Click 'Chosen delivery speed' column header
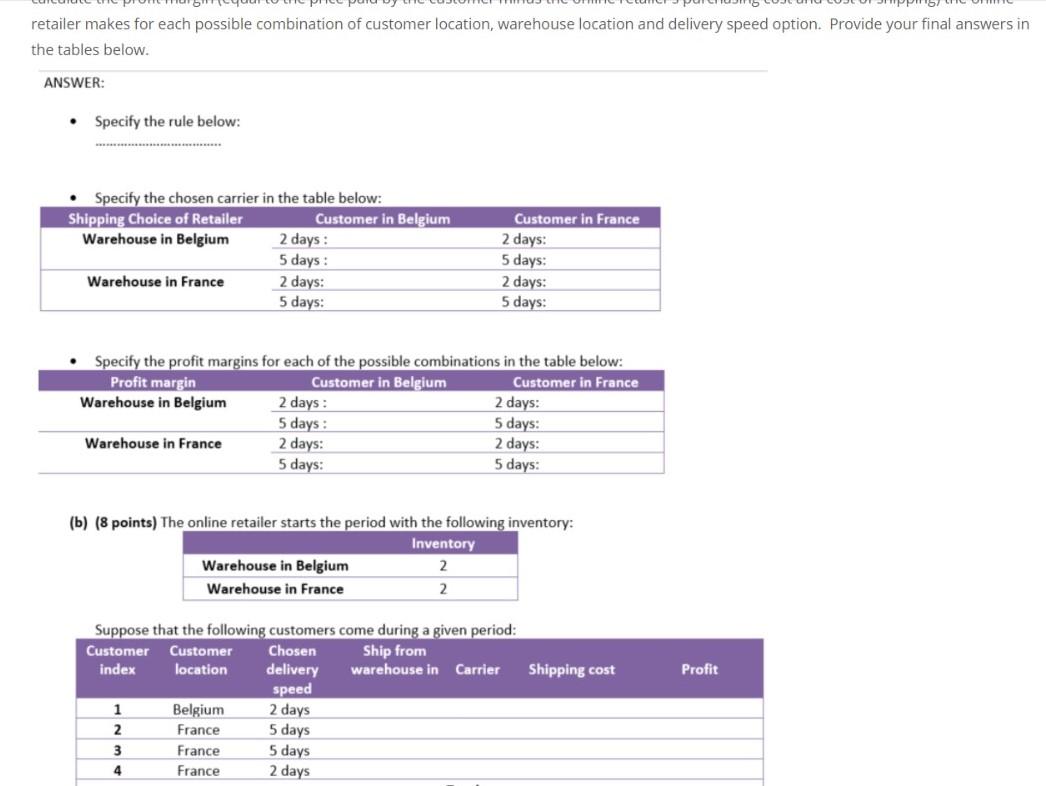 (292, 669)
